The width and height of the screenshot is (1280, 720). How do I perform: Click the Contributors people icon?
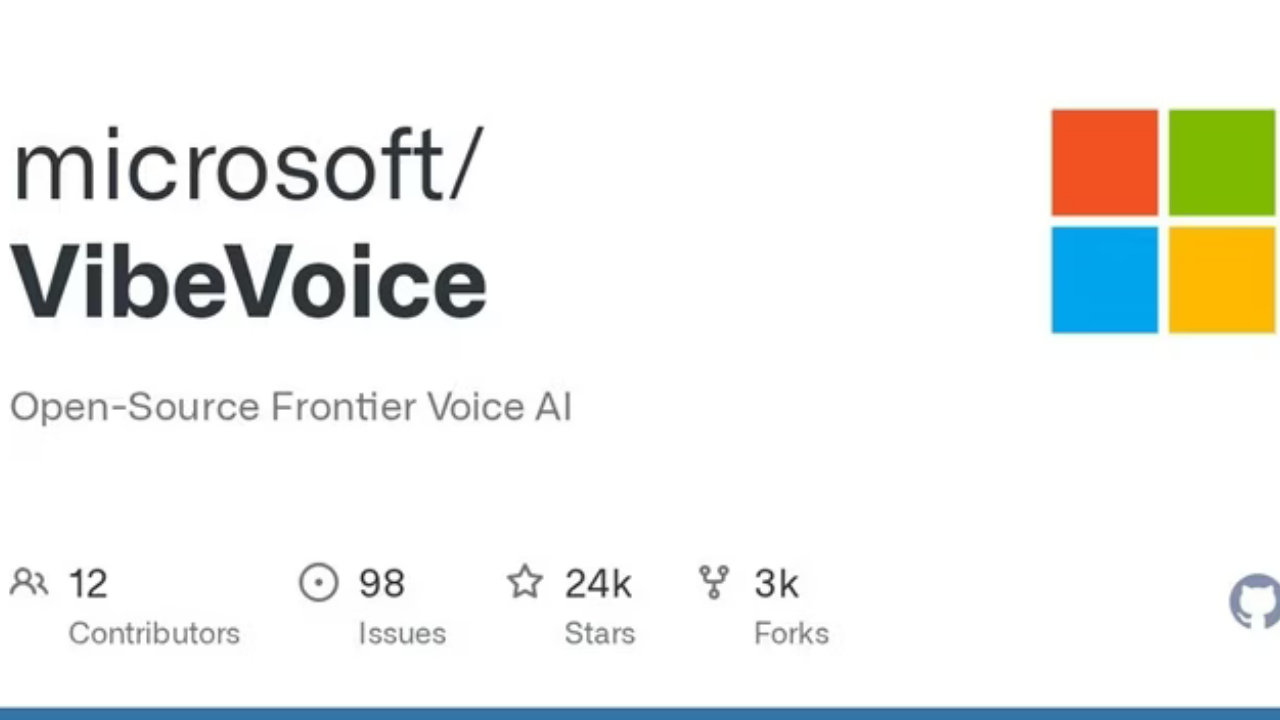click(28, 583)
